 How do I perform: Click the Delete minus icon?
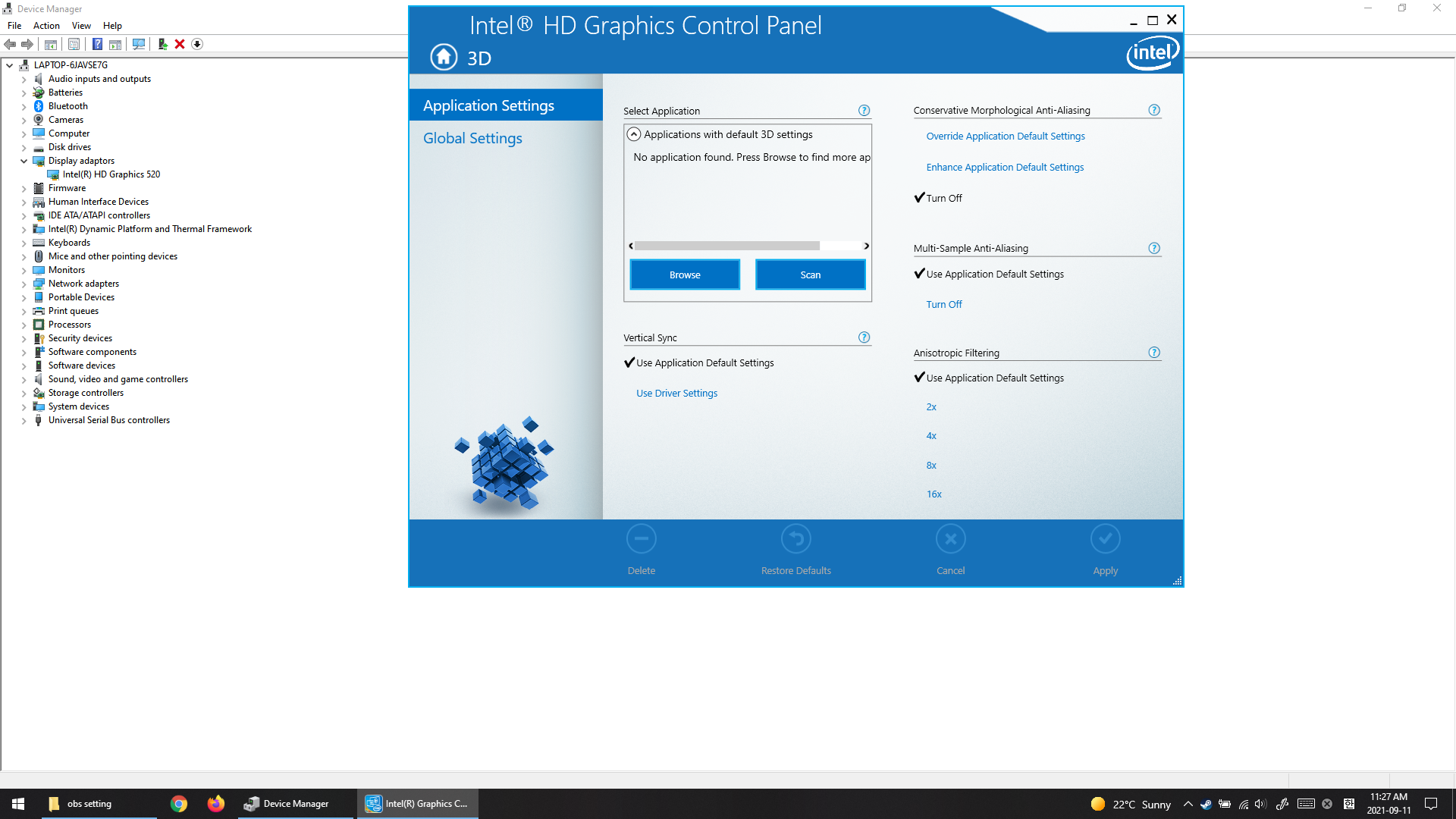[641, 539]
